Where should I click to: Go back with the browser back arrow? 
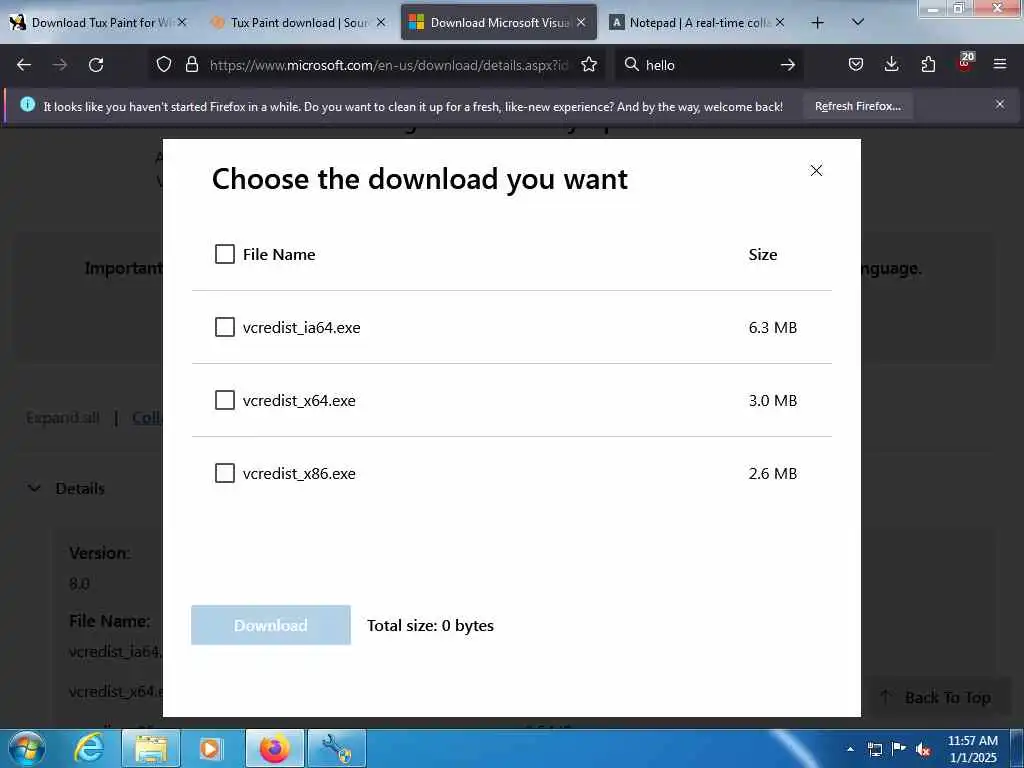(24, 65)
